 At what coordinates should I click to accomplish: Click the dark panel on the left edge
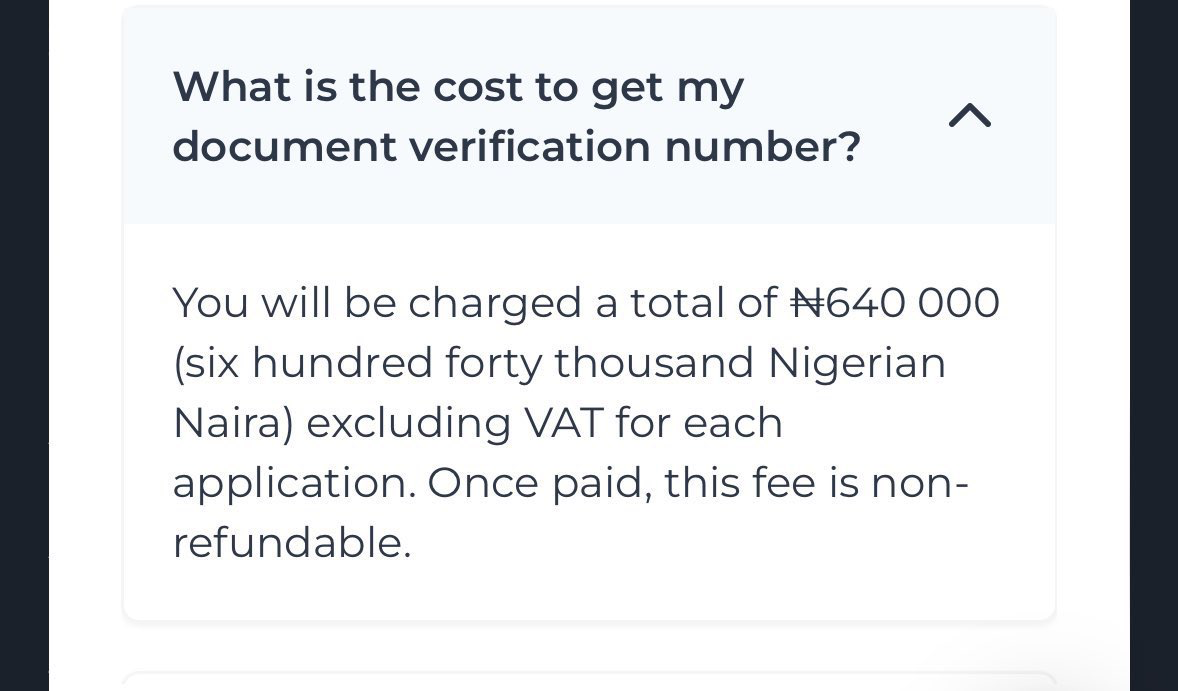(x=24, y=345)
